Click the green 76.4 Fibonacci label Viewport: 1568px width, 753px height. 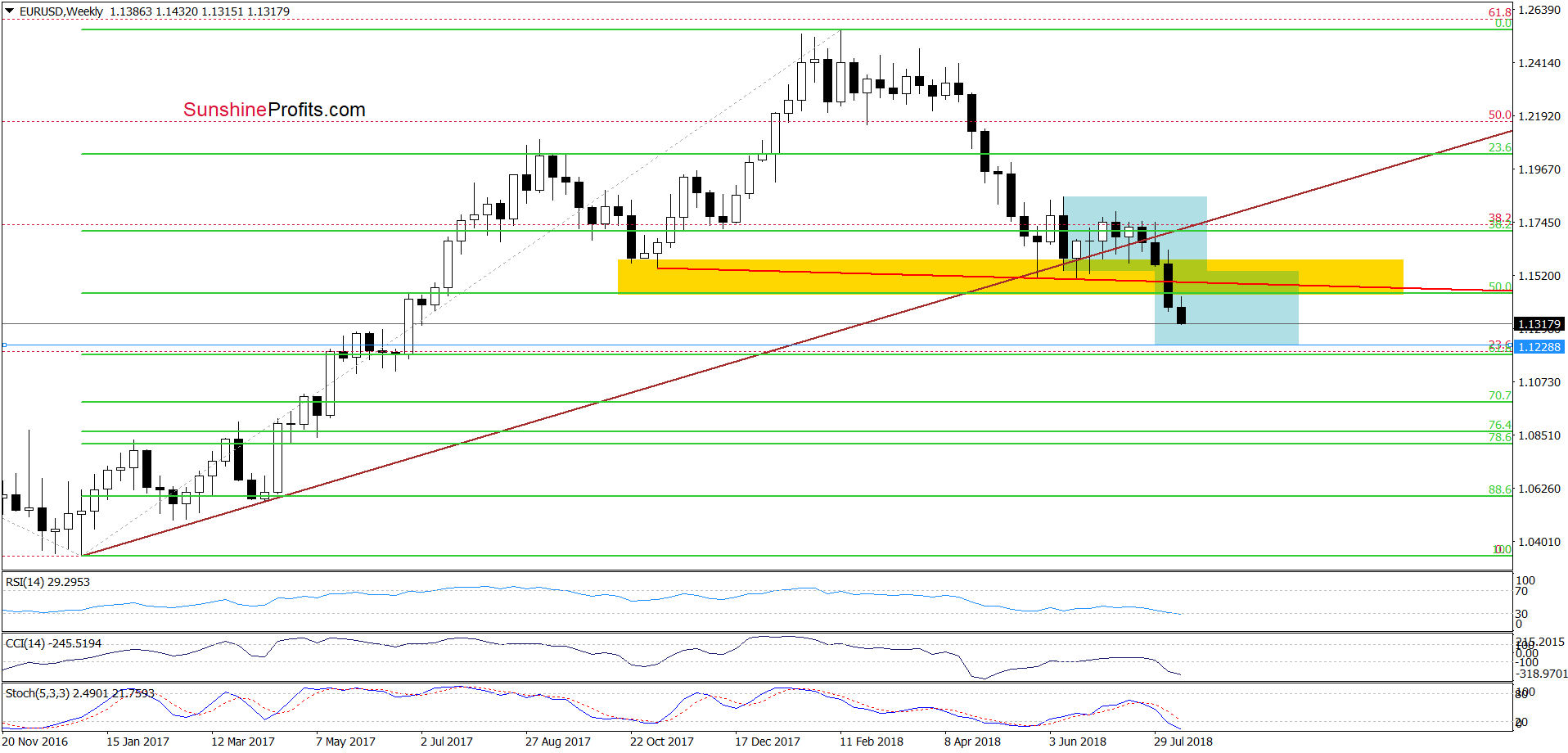(1500, 425)
